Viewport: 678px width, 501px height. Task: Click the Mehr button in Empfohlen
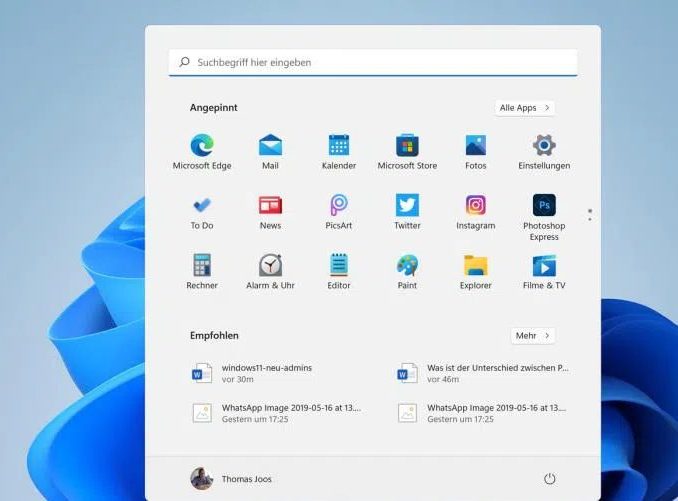click(533, 335)
